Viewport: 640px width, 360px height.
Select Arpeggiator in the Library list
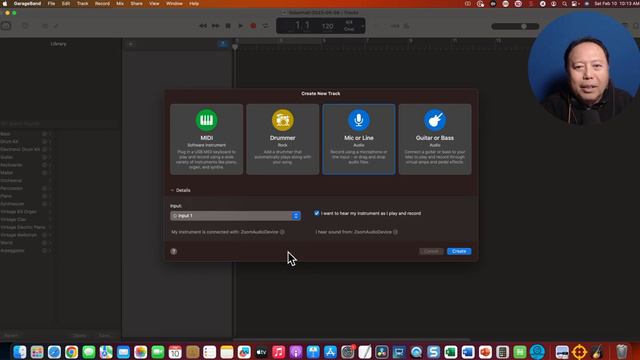(12, 251)
